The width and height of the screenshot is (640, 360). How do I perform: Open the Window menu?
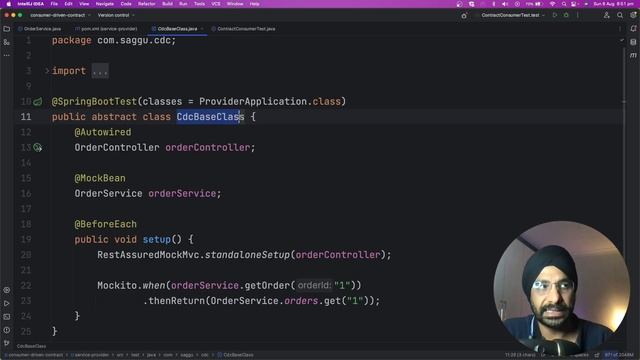coord(235,4)
